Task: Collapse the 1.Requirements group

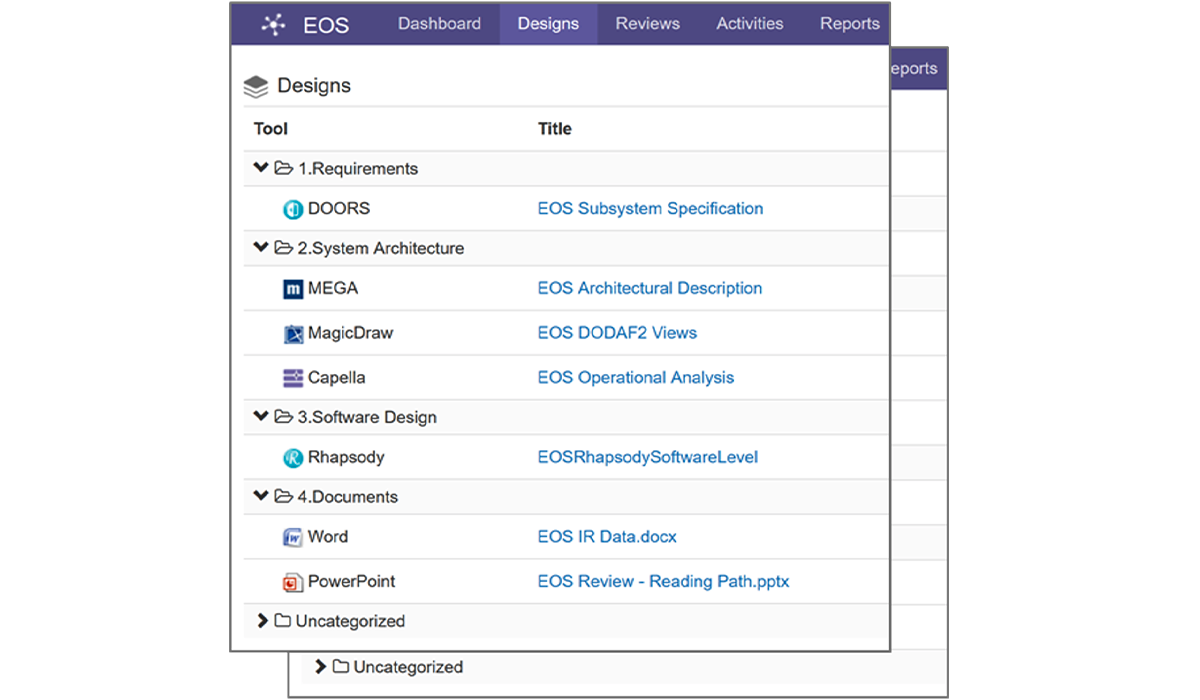Action: point(261,168)
